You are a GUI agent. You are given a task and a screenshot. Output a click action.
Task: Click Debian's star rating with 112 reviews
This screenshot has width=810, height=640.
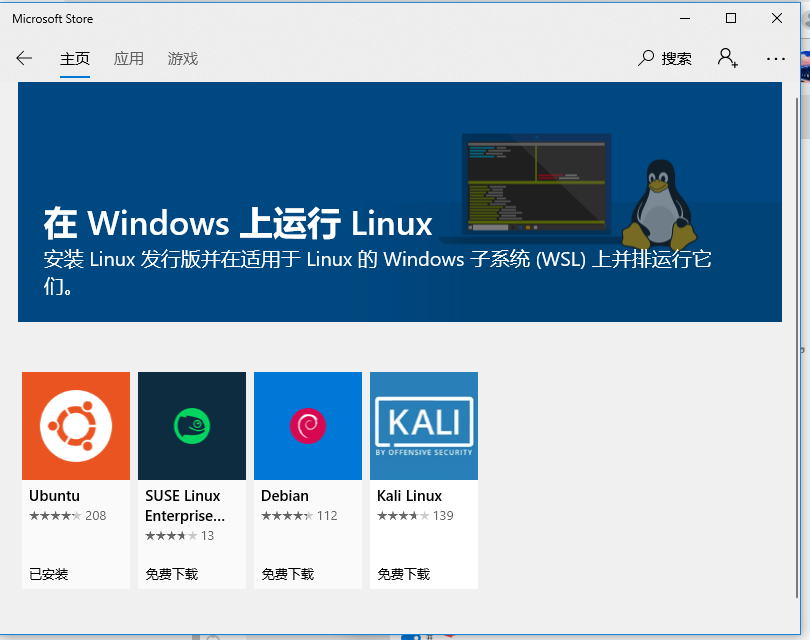tap(299, 516)
